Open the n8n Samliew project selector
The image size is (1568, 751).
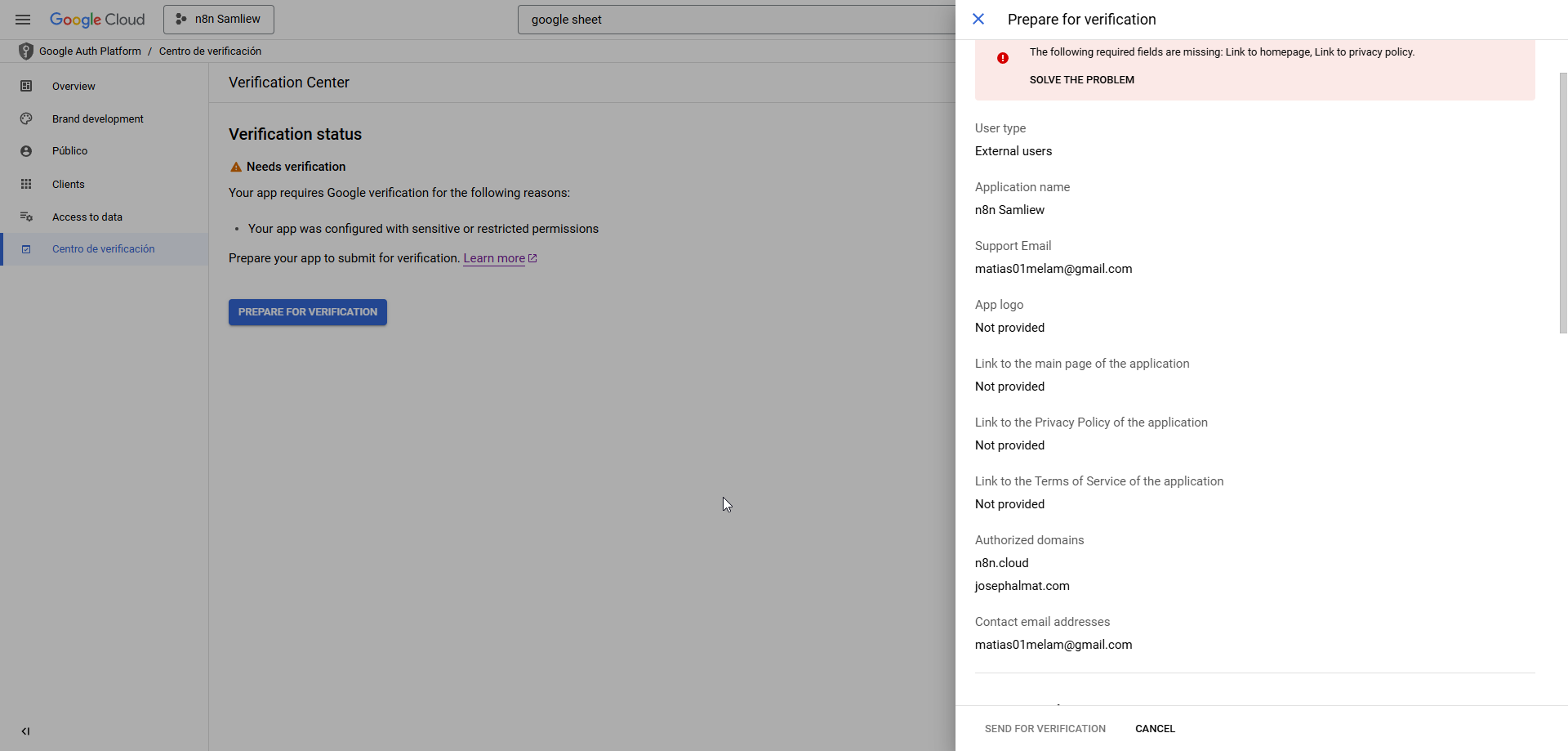219,20
